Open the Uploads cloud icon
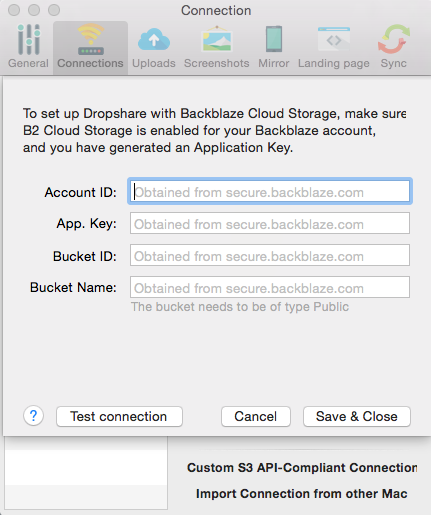The height and width of the screenshot is (515, 431). (154, 40)
